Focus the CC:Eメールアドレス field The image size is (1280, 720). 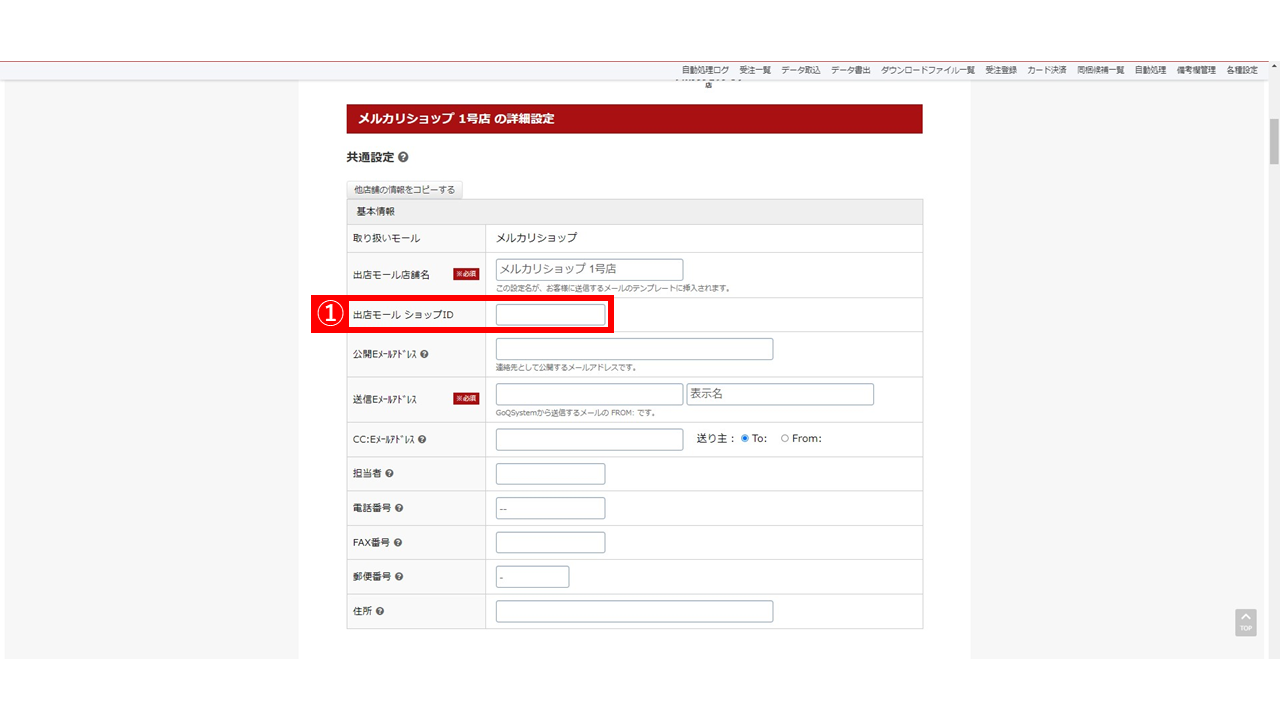click(589, 439)
